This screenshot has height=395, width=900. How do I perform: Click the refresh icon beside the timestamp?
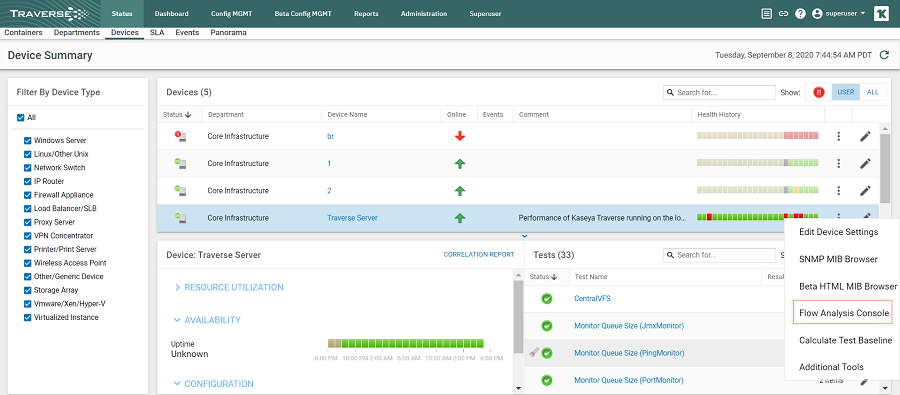pos(883,55)
